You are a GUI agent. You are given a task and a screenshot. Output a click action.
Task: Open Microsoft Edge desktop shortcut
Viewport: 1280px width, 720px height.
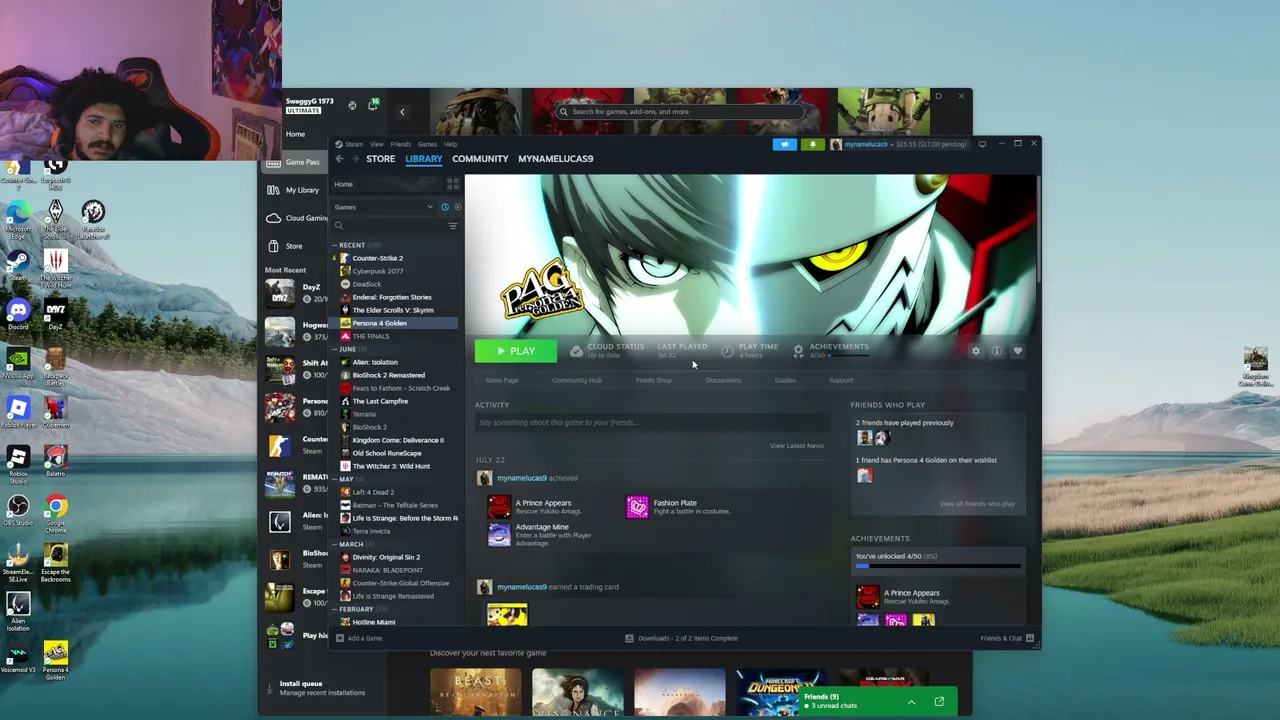pyautogui.click(x=18, y=220)
